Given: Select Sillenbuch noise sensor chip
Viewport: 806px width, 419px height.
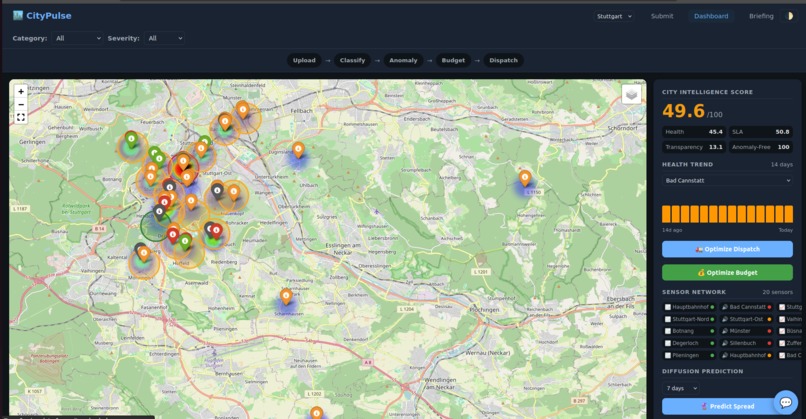Looking at the screenshot, I should click(x=746, y=343).
